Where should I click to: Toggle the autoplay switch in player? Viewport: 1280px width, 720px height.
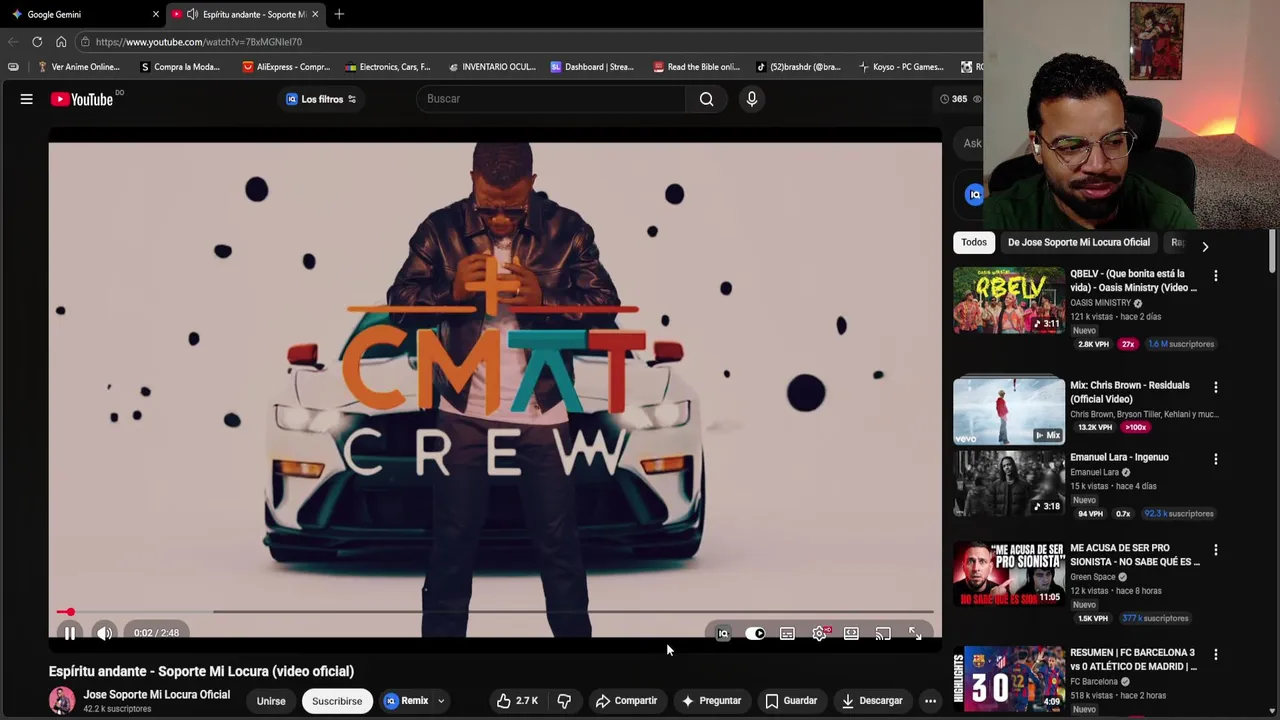click(x=755, y=634)
